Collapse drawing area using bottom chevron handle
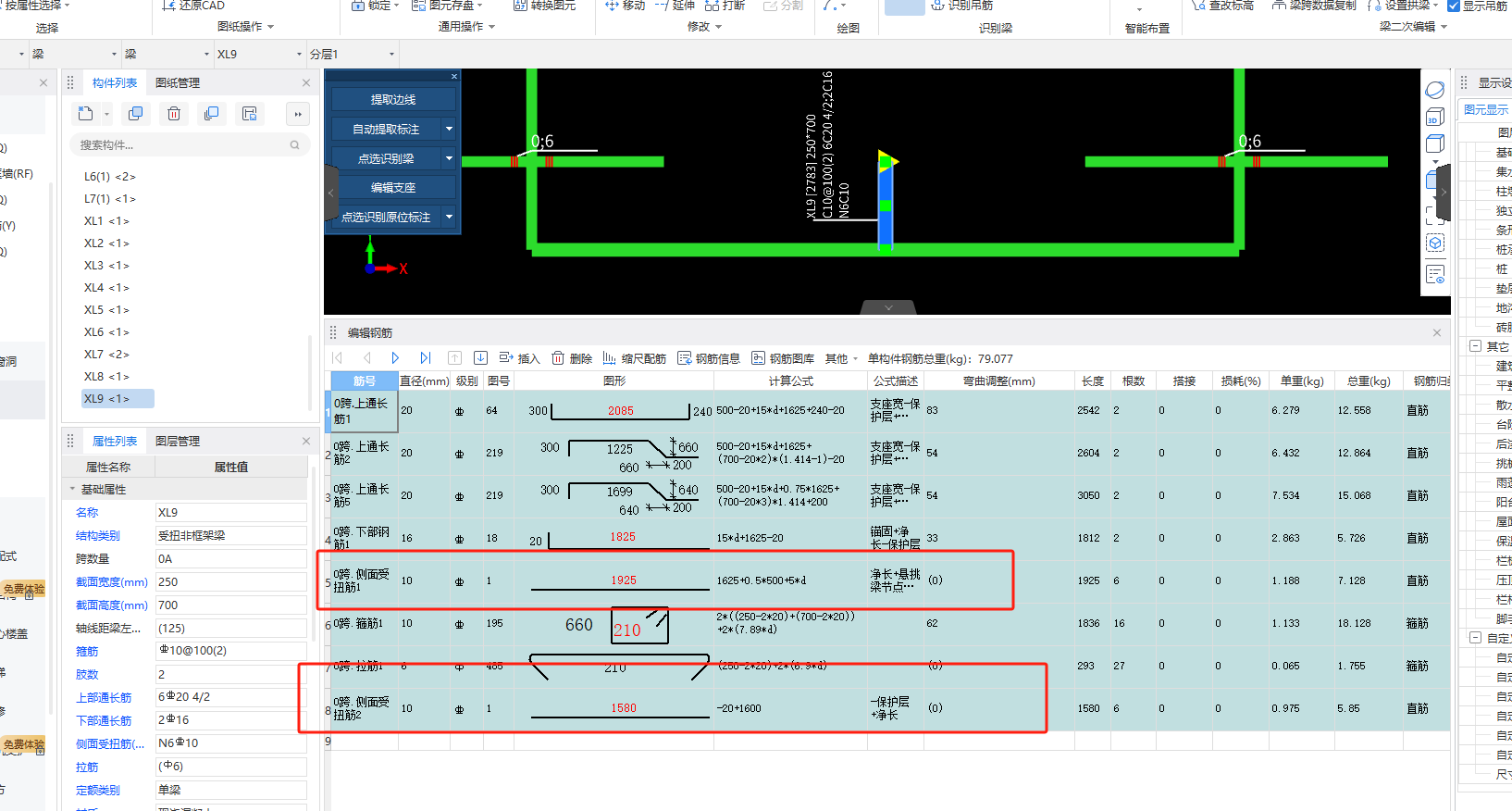This screenshot has width=1512, height=811. pyautogui.click(x=888, y=307)
